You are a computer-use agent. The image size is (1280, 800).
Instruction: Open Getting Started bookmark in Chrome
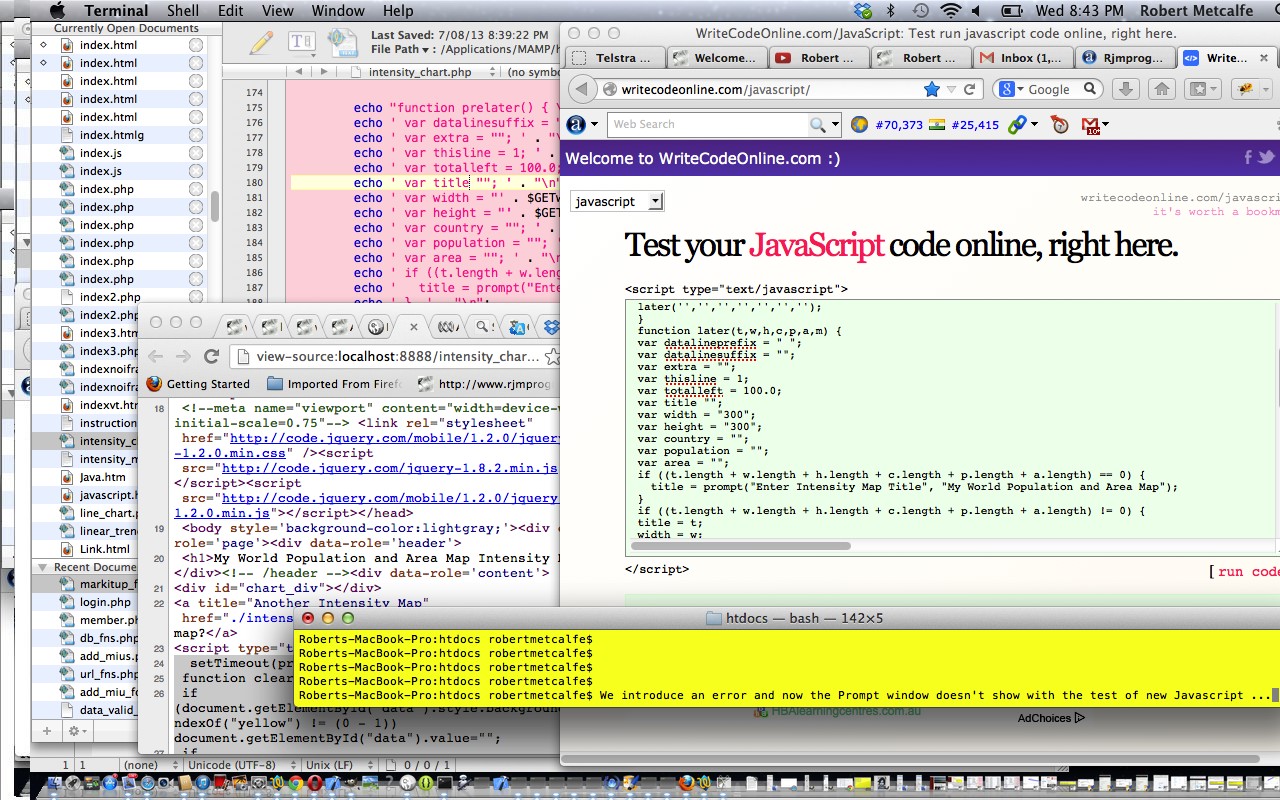198,384
